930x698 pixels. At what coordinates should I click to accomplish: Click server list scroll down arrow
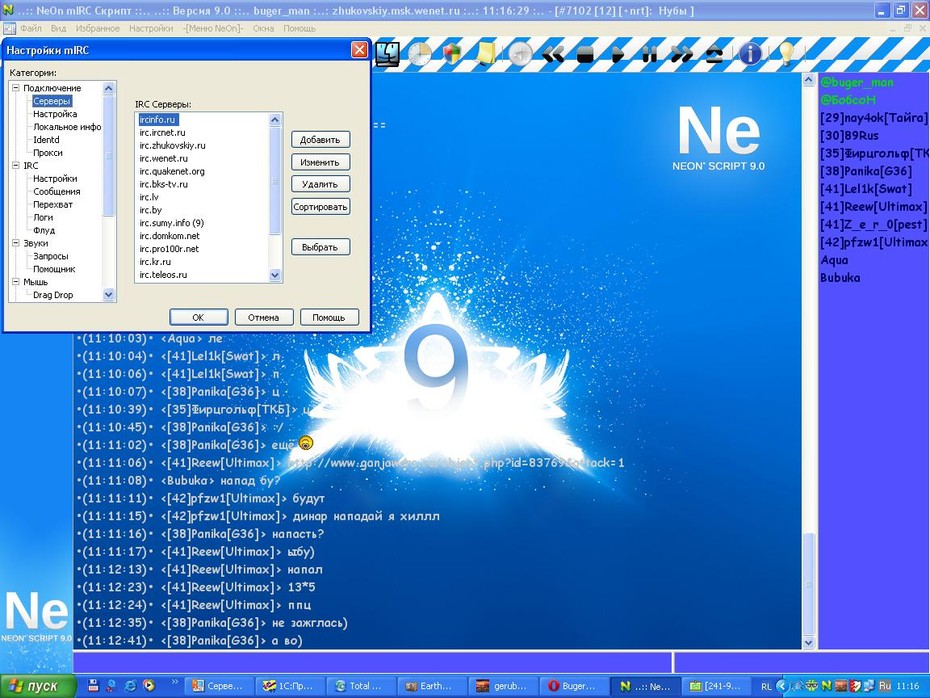pos(275,275)
